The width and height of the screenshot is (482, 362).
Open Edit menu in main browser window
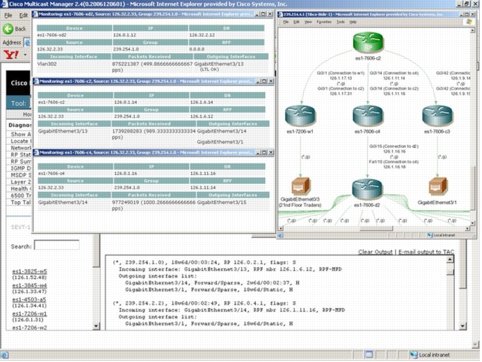pos(23,15)
